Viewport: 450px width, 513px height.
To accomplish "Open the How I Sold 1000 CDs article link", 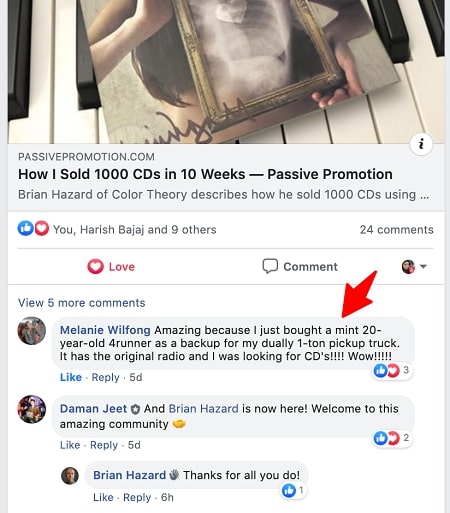I will tap(205, 174).
